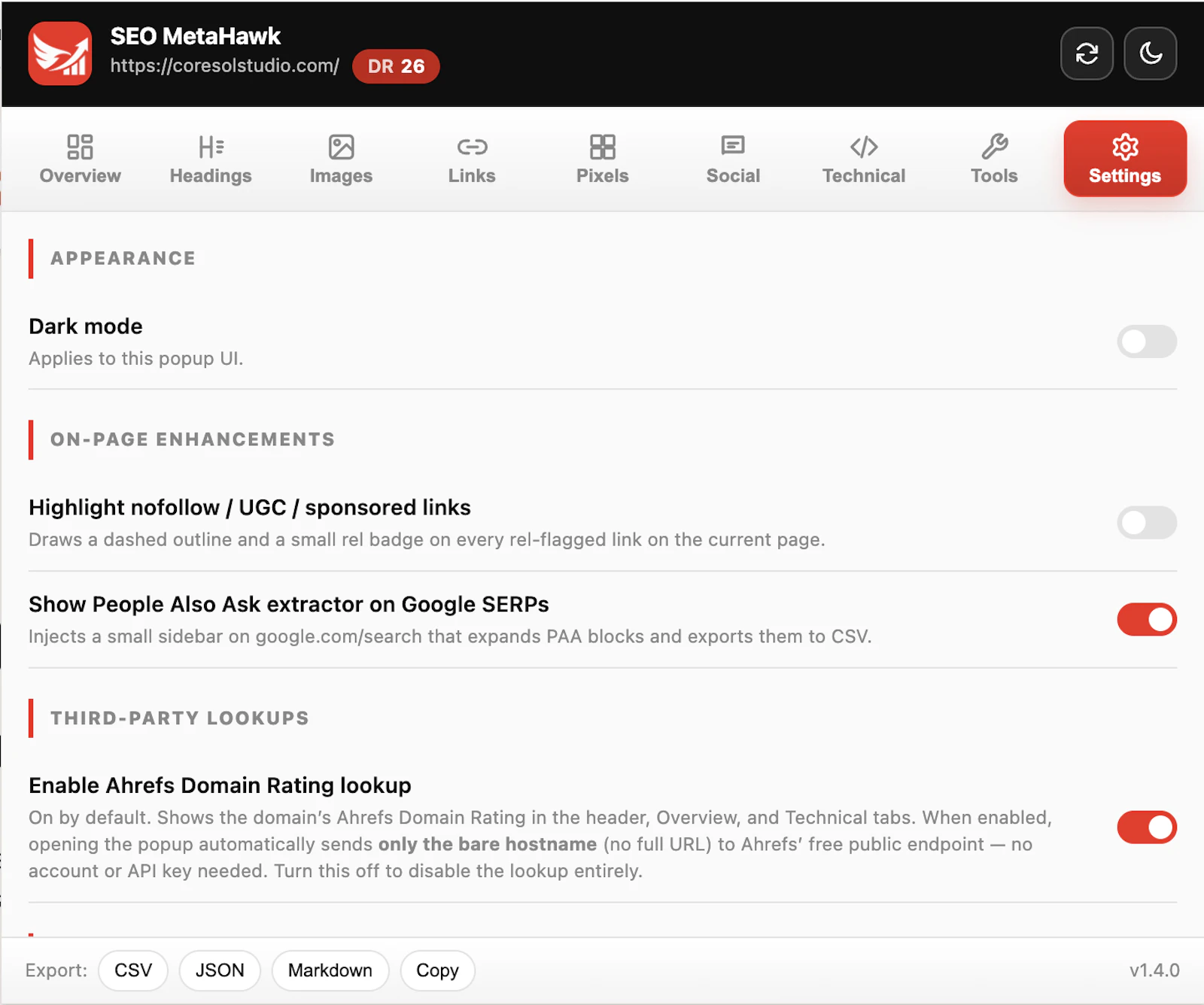1204x1005 pixels.
Task: Click 'Show People Also Ask extractor' label
Action: pos(289,604)
